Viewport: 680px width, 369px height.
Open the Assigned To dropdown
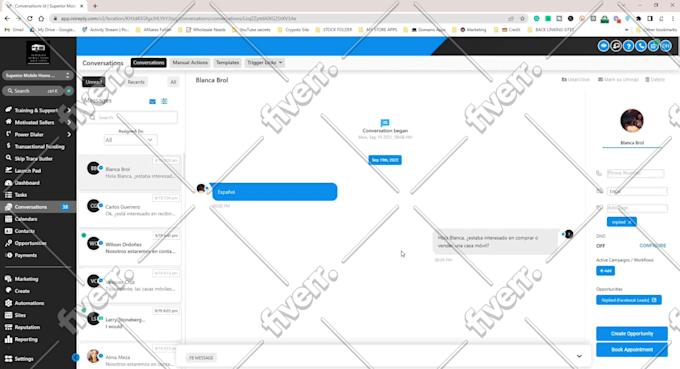click(130, 140)
